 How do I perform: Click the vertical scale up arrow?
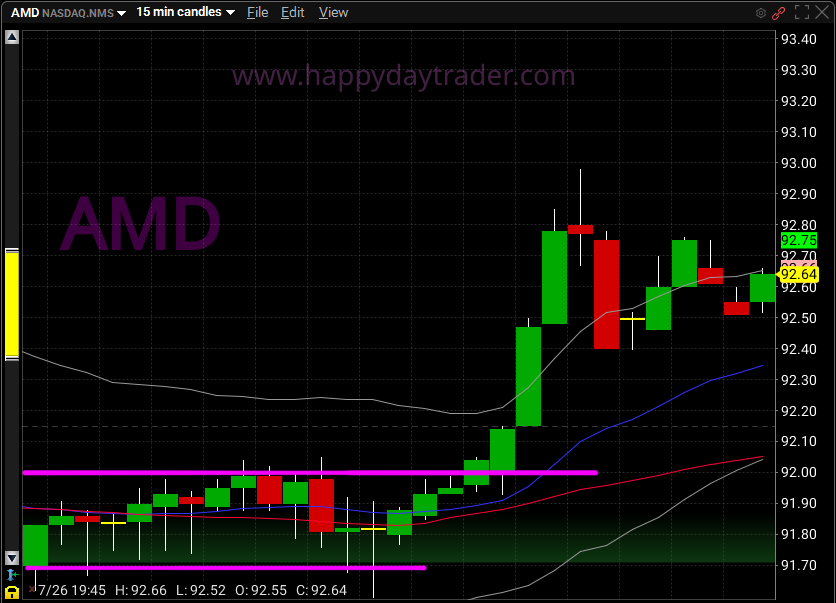point(12,37)
